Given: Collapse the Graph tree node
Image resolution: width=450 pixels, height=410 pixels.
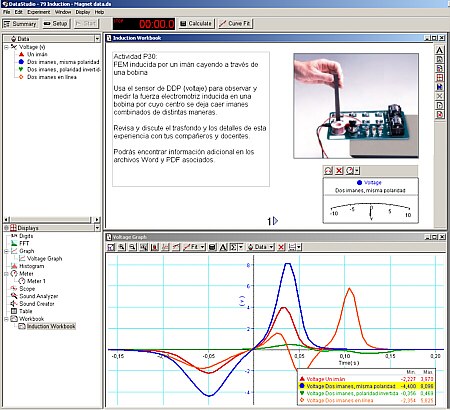Looking at the screenshot, I should [6, 251].
